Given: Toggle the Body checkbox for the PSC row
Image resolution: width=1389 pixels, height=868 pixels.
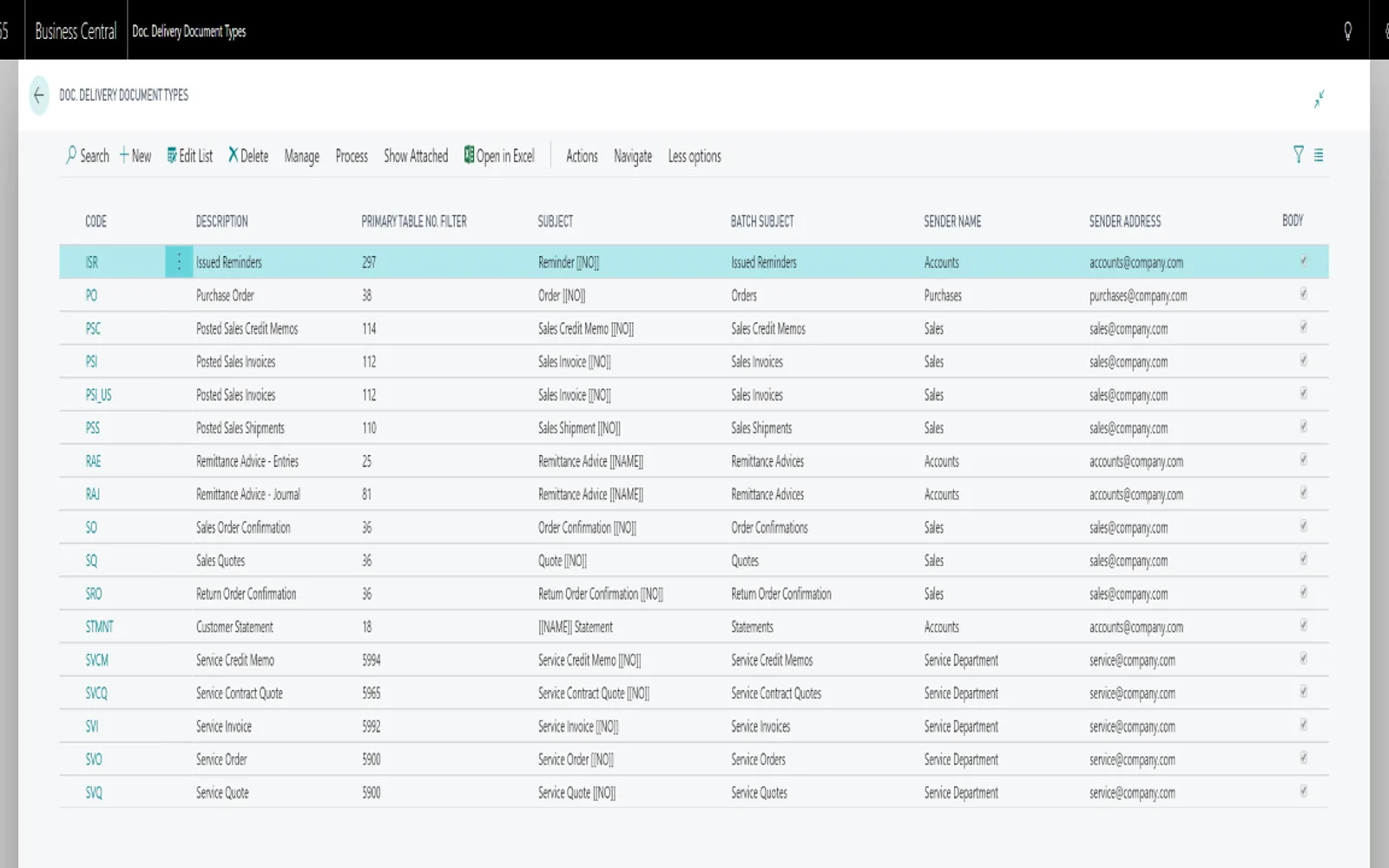Looking at the screenshot, I should click(1303, 326).
